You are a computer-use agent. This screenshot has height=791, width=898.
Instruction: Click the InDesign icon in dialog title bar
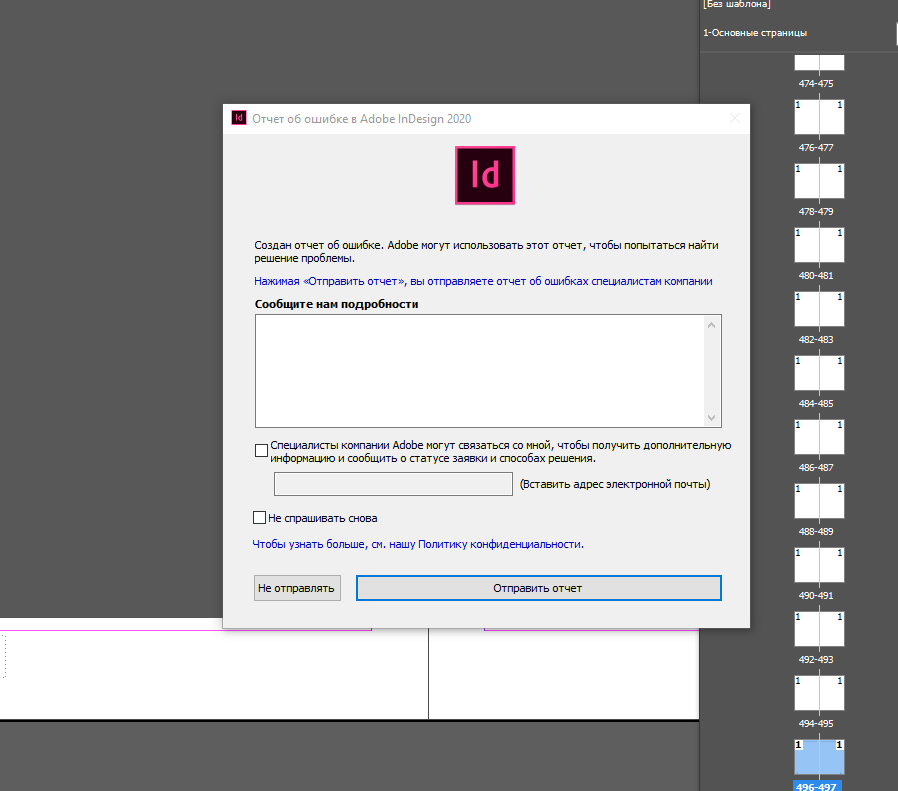pos(239,118)
